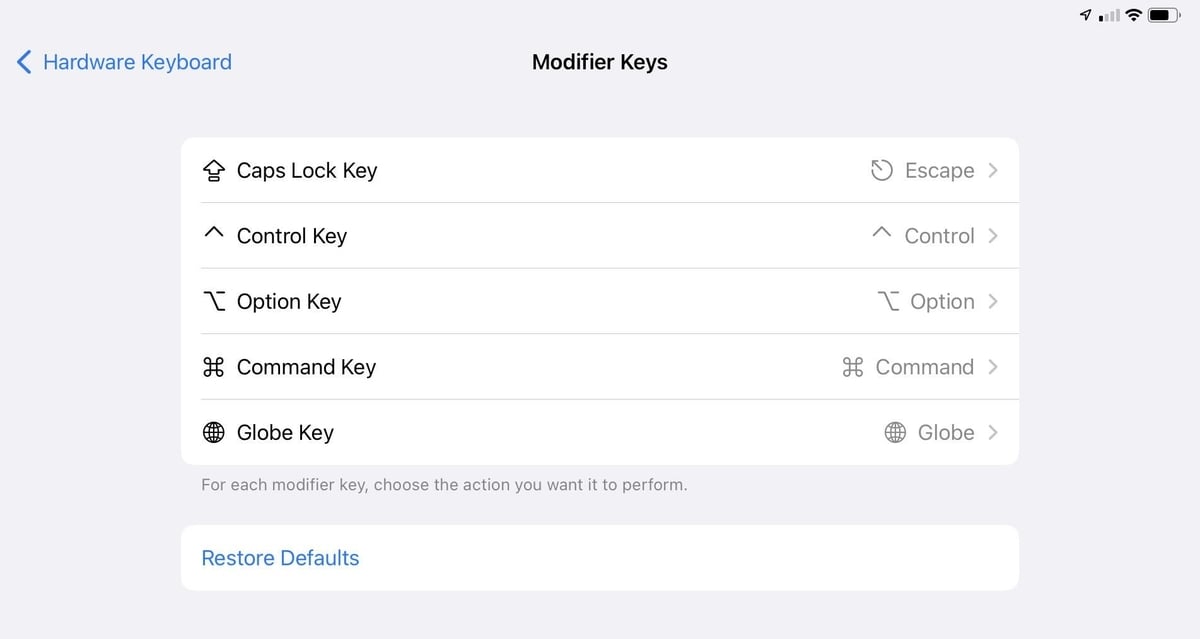Open the chevron on the Option Key row
This screenshot has height=639, width=1200.
pos(993,301)
